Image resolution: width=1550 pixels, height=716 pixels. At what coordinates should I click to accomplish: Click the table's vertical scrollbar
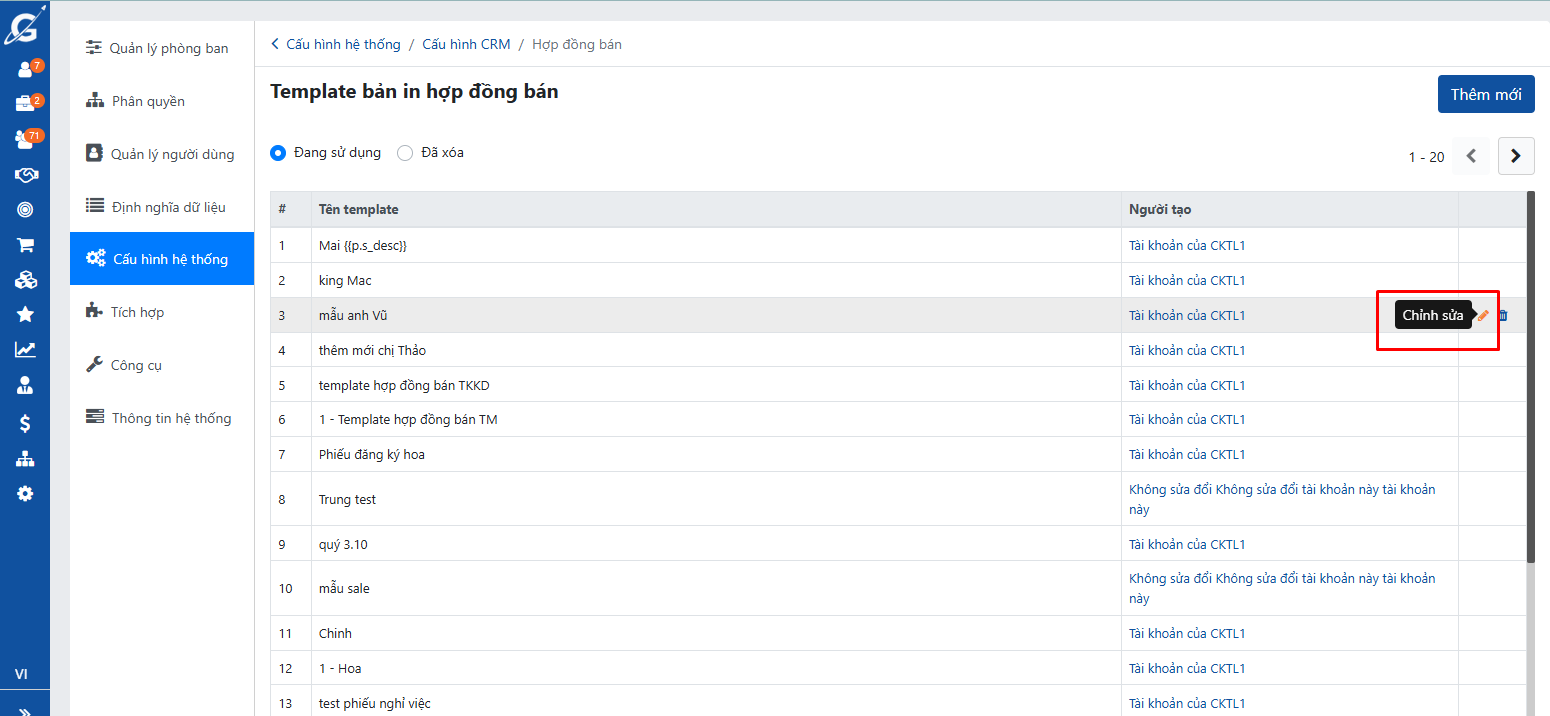pos(1530,380)
